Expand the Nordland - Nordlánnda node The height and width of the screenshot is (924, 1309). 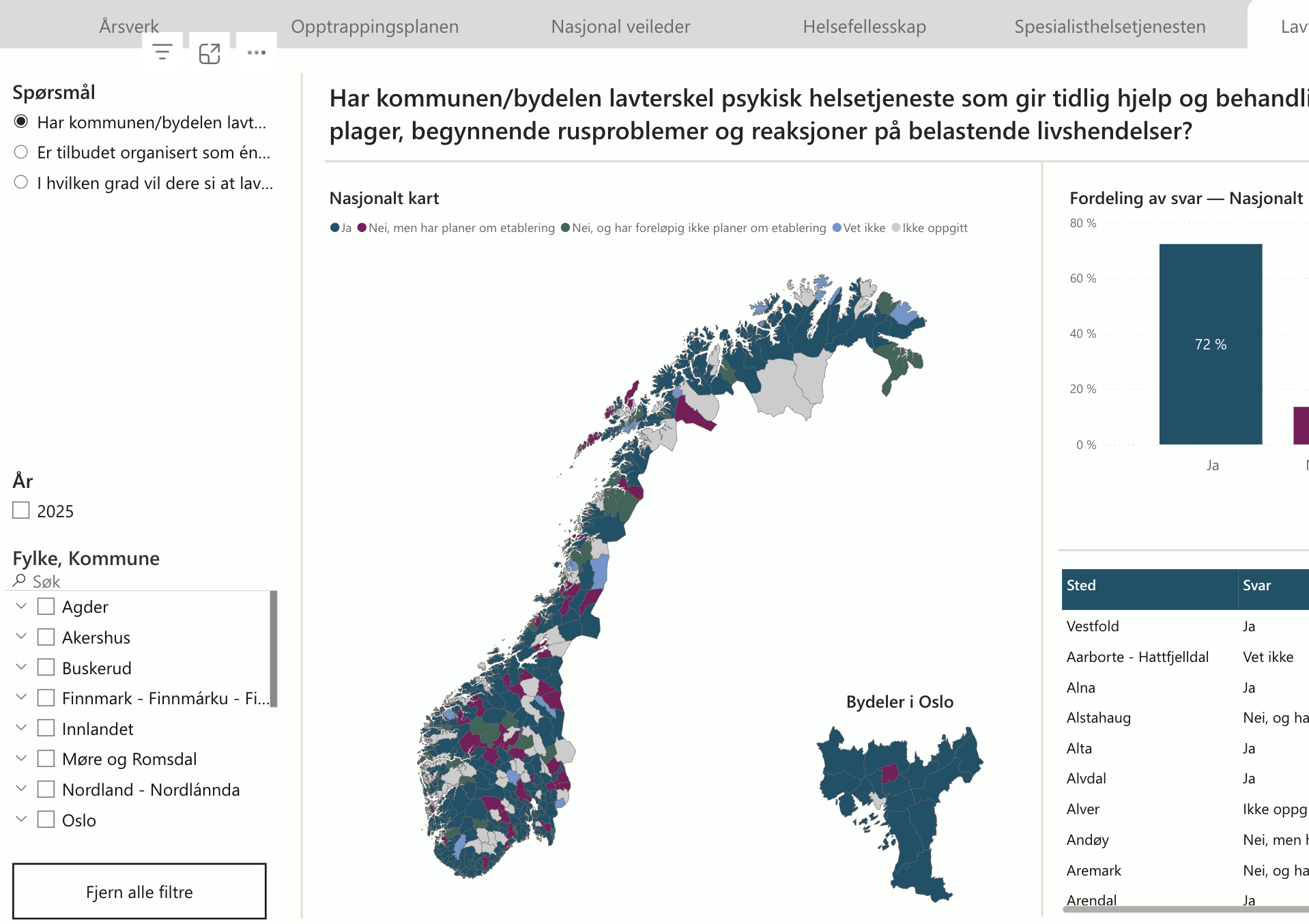tap(21, 789)
